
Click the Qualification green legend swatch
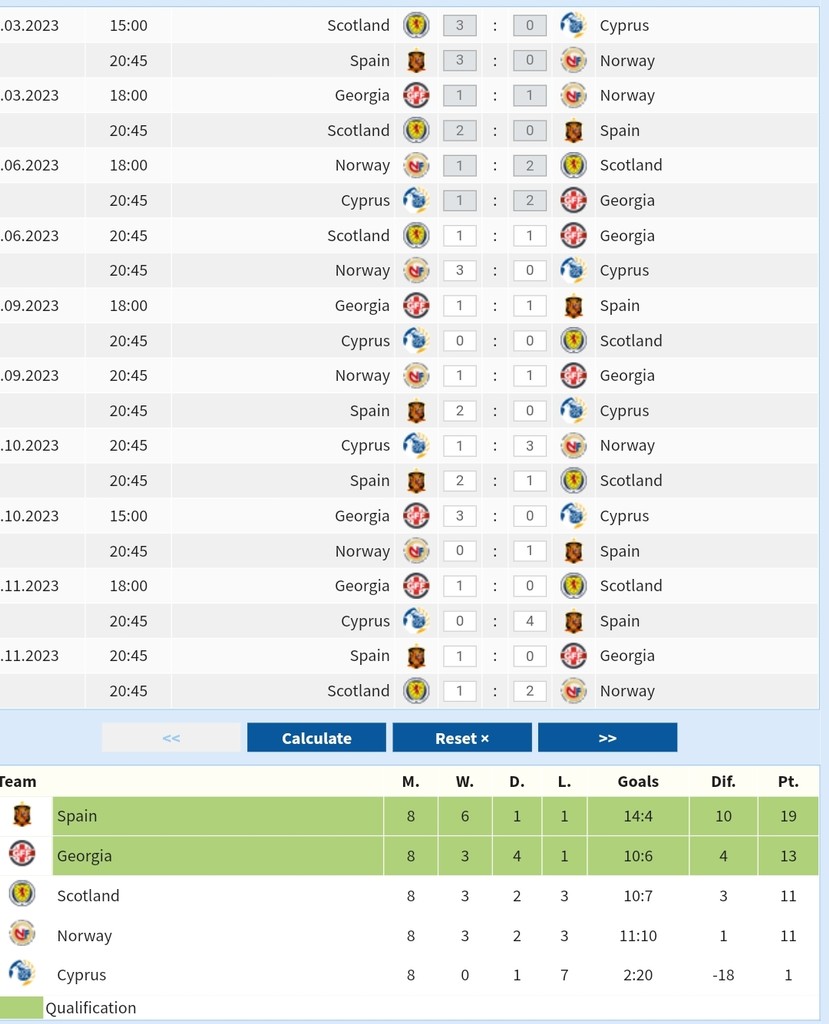click(21, 1007)
